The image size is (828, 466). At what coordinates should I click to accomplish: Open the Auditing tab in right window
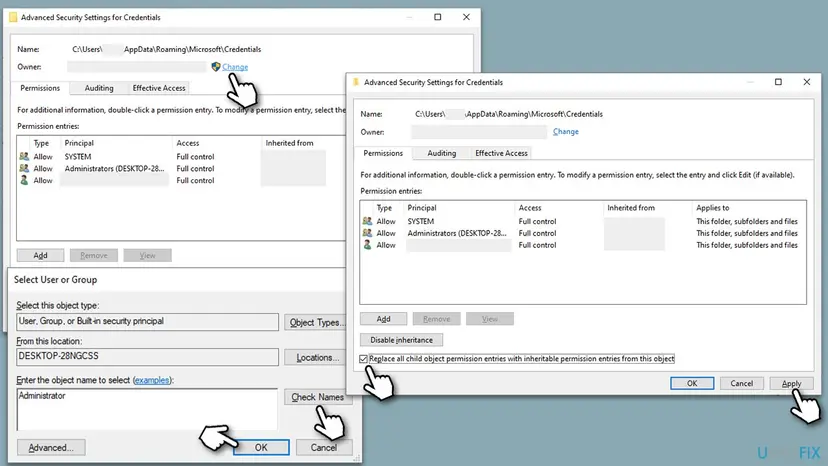coord(441,153)
